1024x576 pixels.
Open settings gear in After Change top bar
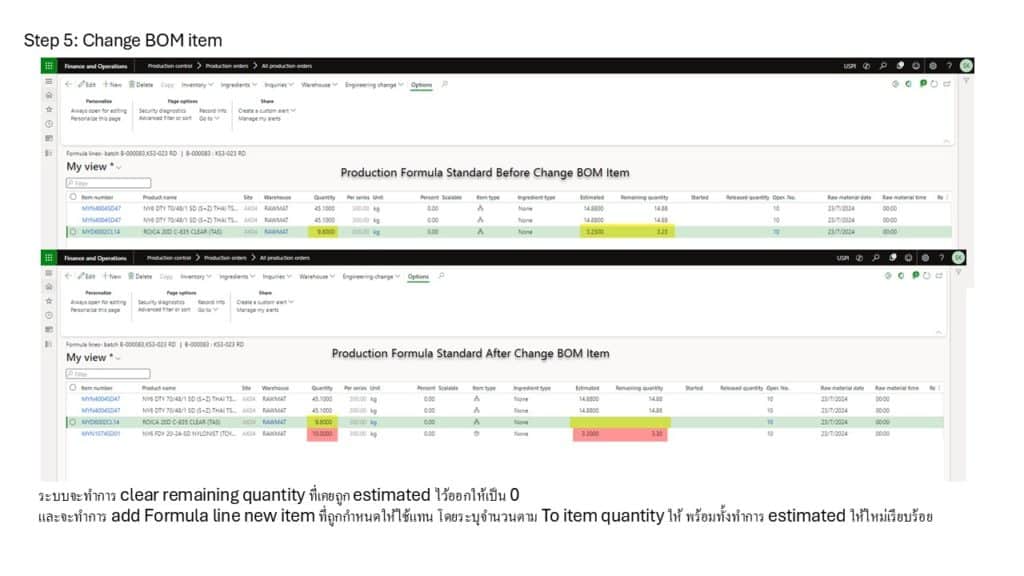(x=925, y=257)
